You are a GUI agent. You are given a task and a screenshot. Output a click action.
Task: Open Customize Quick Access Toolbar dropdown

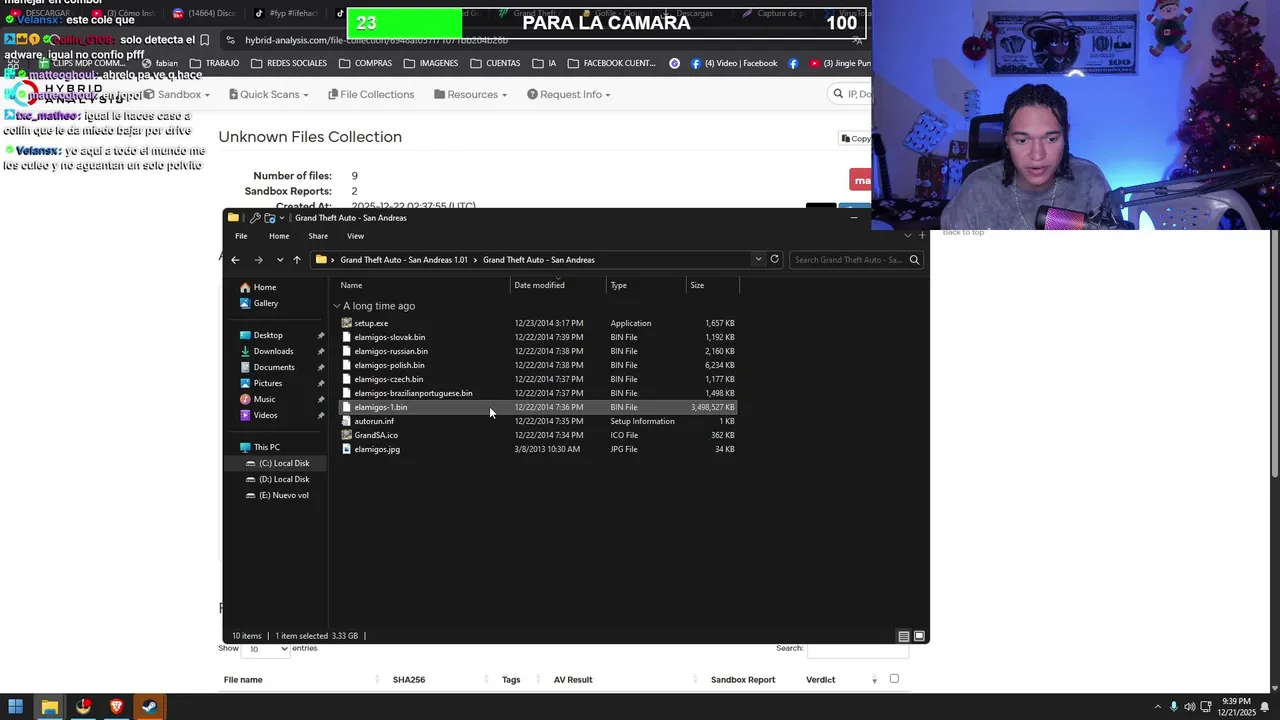click(x=282, y=218)
